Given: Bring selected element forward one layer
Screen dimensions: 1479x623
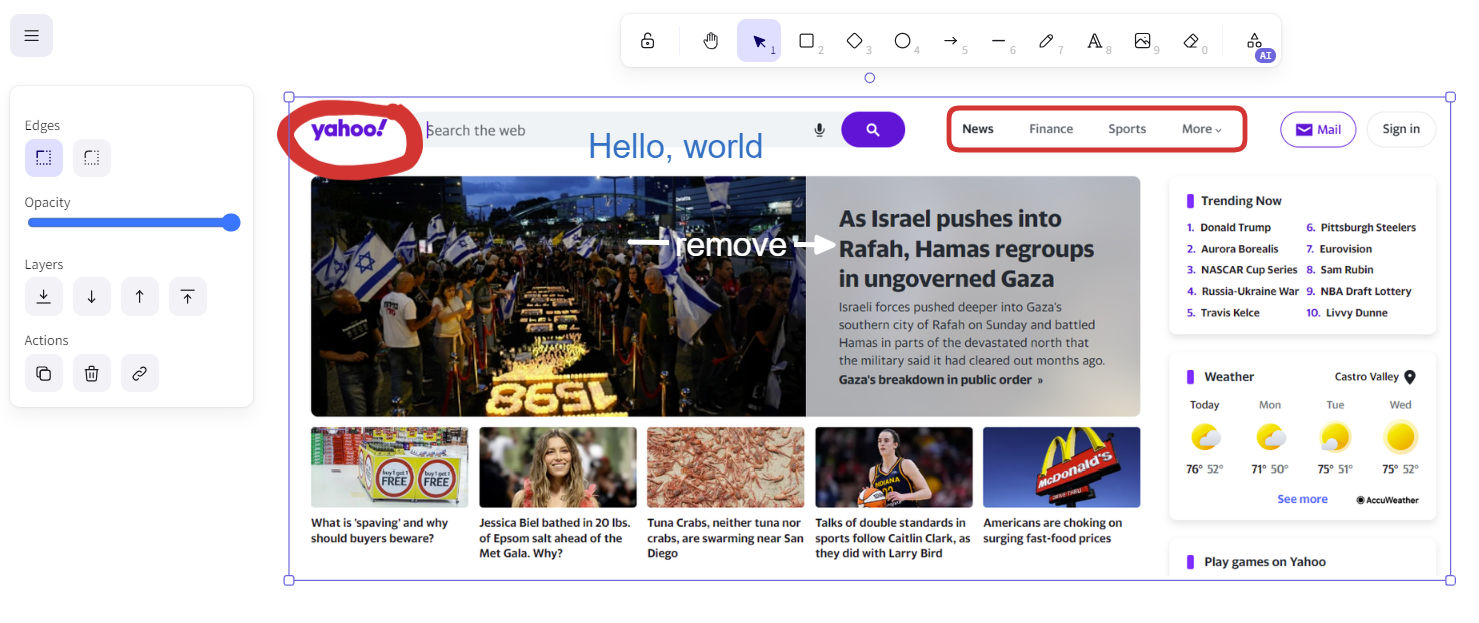Looking at the screenshot, I should (x=140, y=296).
